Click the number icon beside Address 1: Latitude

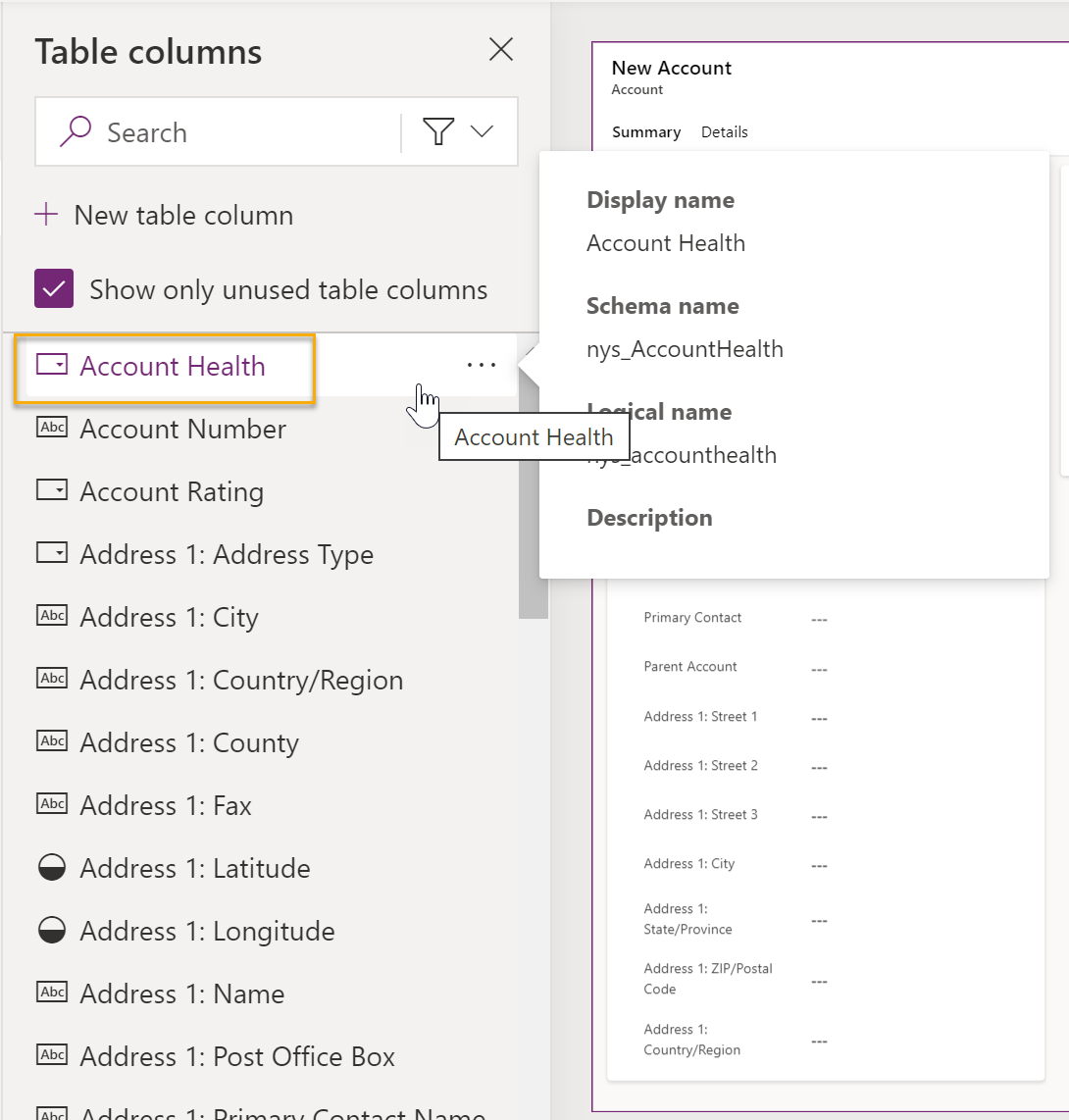click(51, 866)
